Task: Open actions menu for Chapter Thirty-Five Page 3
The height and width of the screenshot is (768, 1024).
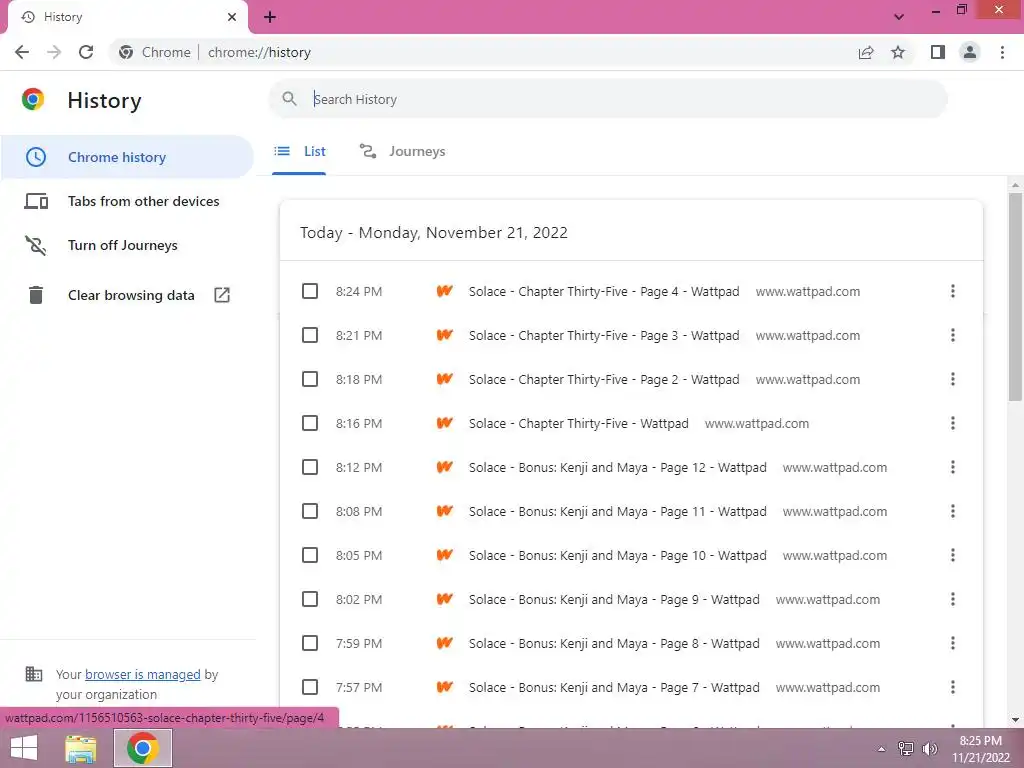Action: (953, 335)
